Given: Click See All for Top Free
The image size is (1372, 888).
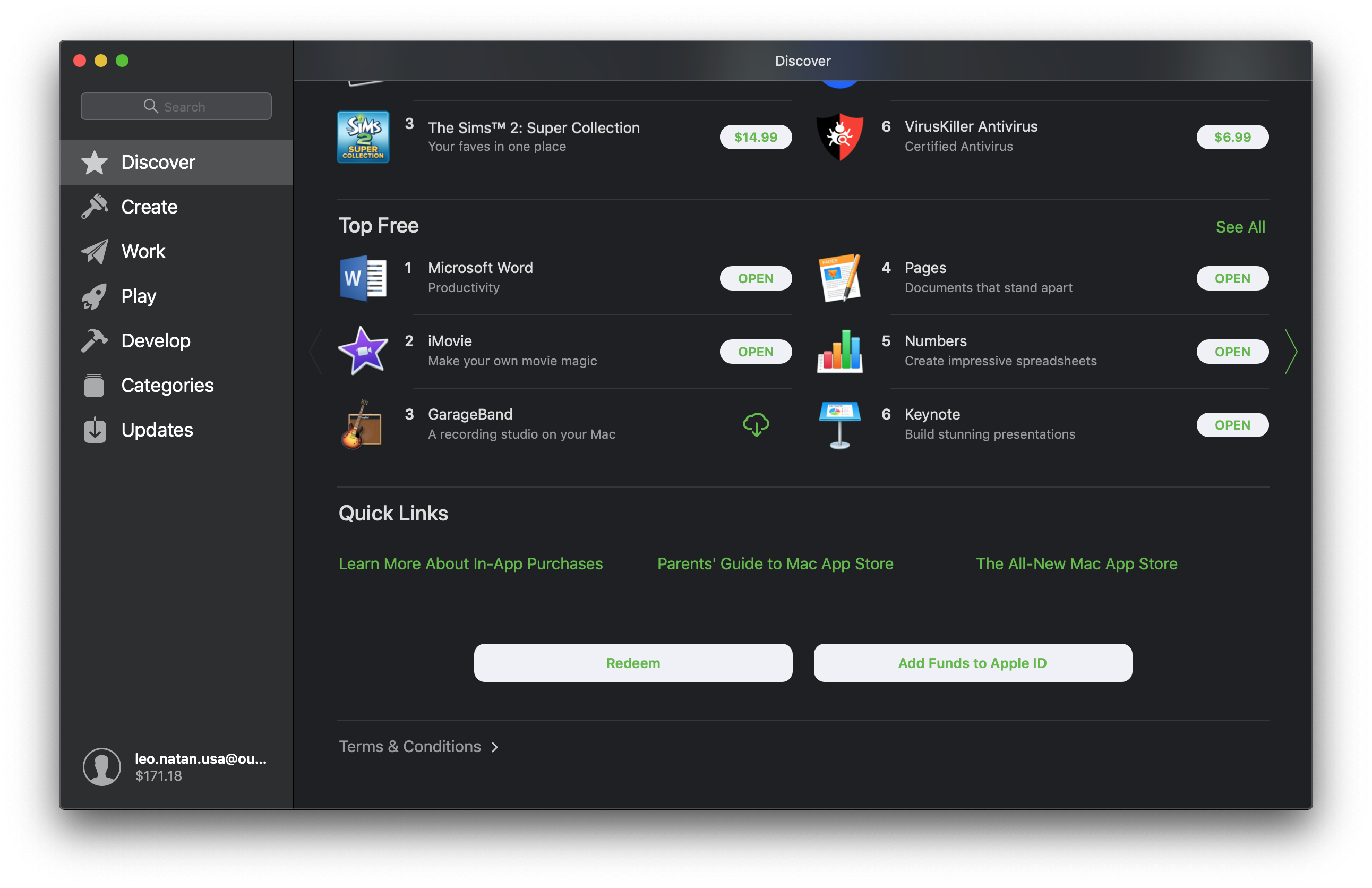Looking at the screenshot, I should click(1240, 227).
